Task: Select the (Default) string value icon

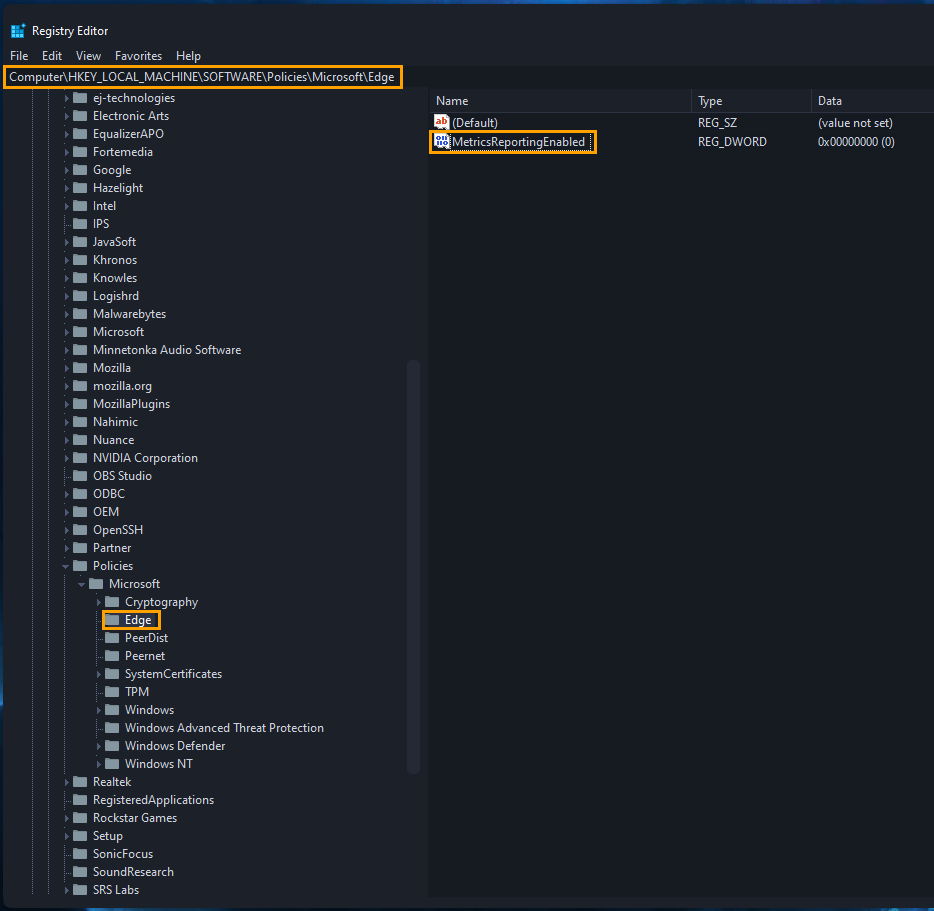Action: 441,122
